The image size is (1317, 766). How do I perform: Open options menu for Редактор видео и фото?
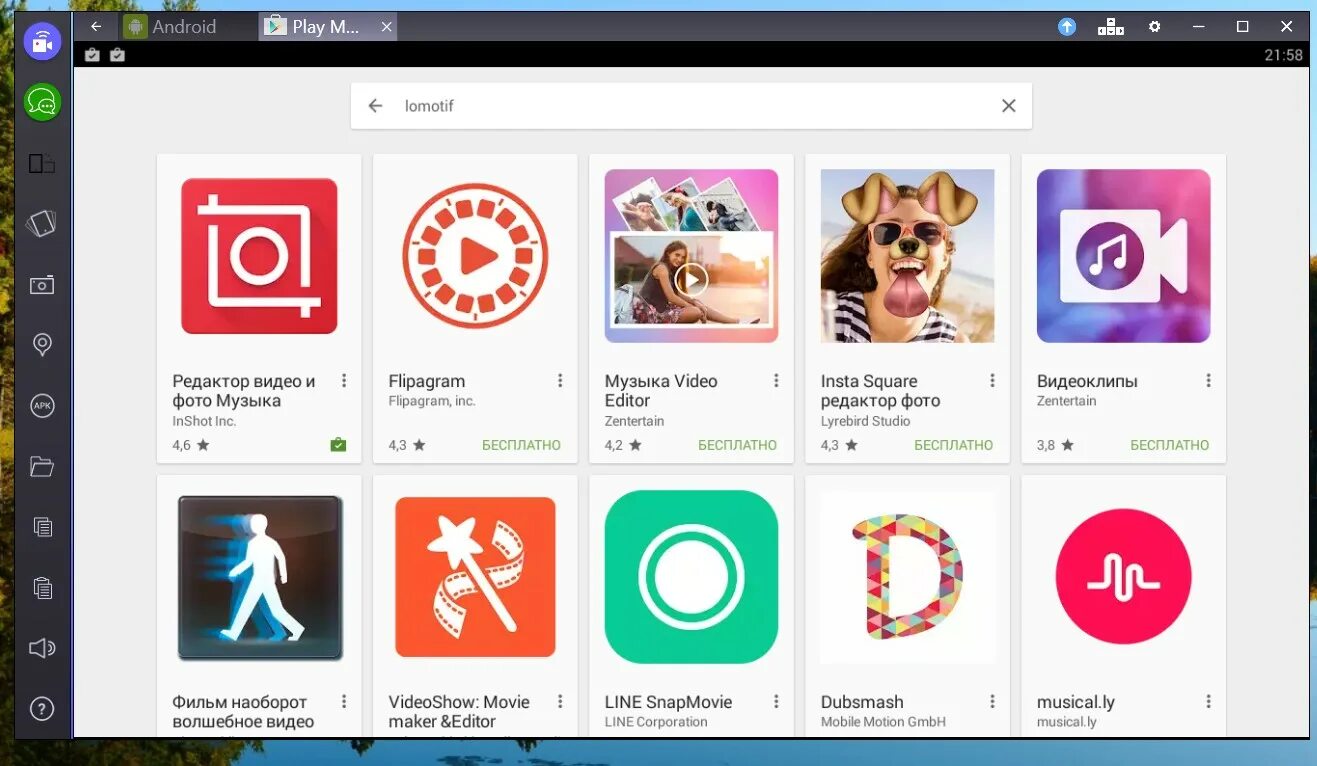(344, 381)
